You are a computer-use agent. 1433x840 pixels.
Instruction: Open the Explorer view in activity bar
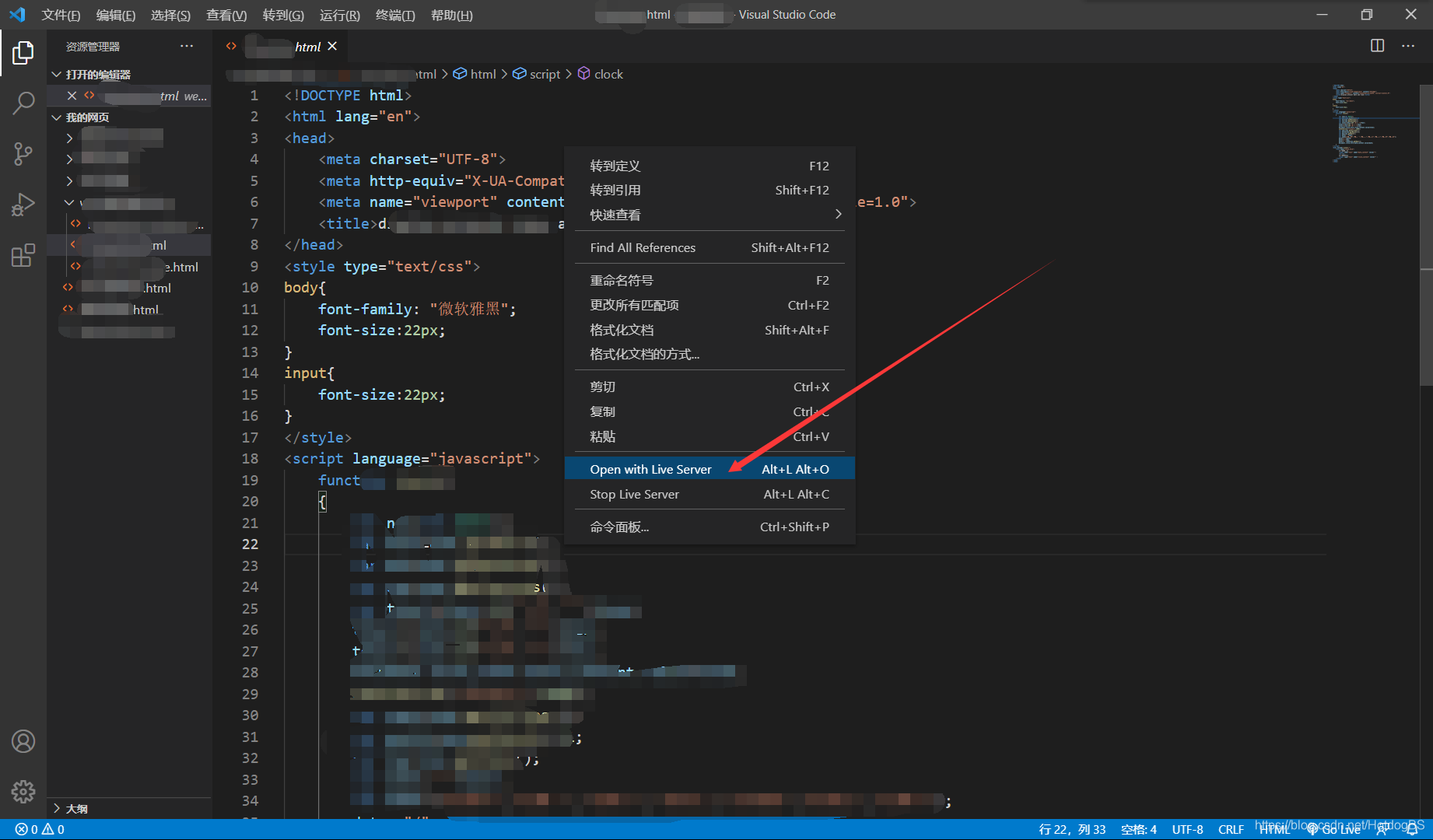click(23, 53)
